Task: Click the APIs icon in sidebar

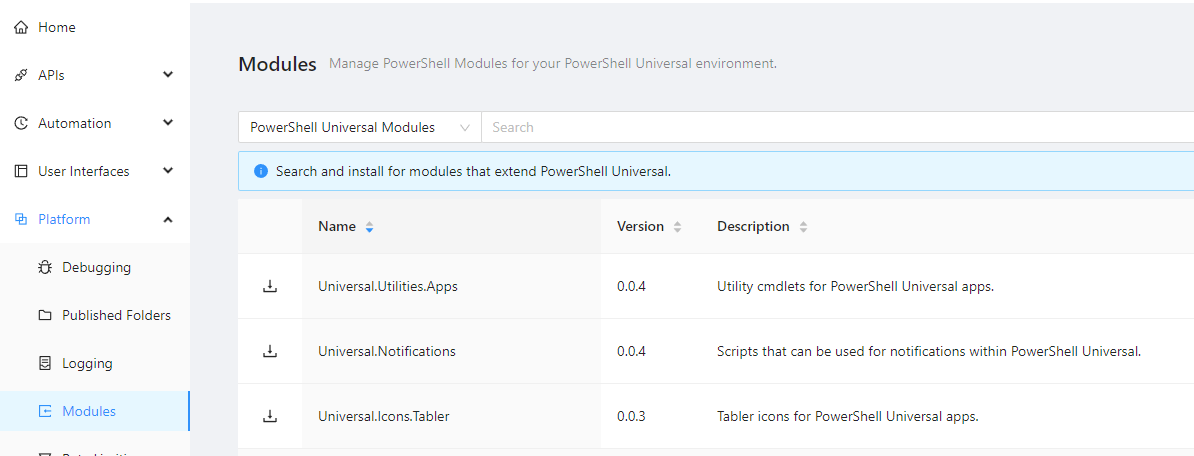Action: 21,75
